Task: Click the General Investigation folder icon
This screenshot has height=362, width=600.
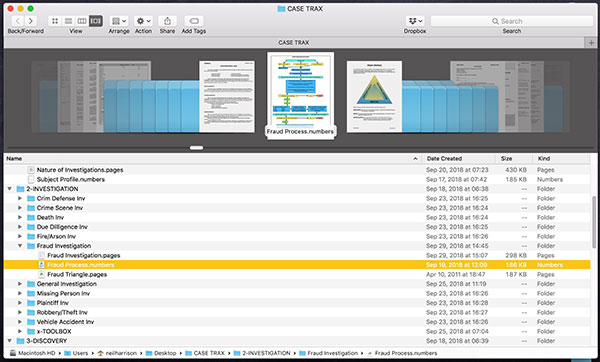Action: coord(31,284)
